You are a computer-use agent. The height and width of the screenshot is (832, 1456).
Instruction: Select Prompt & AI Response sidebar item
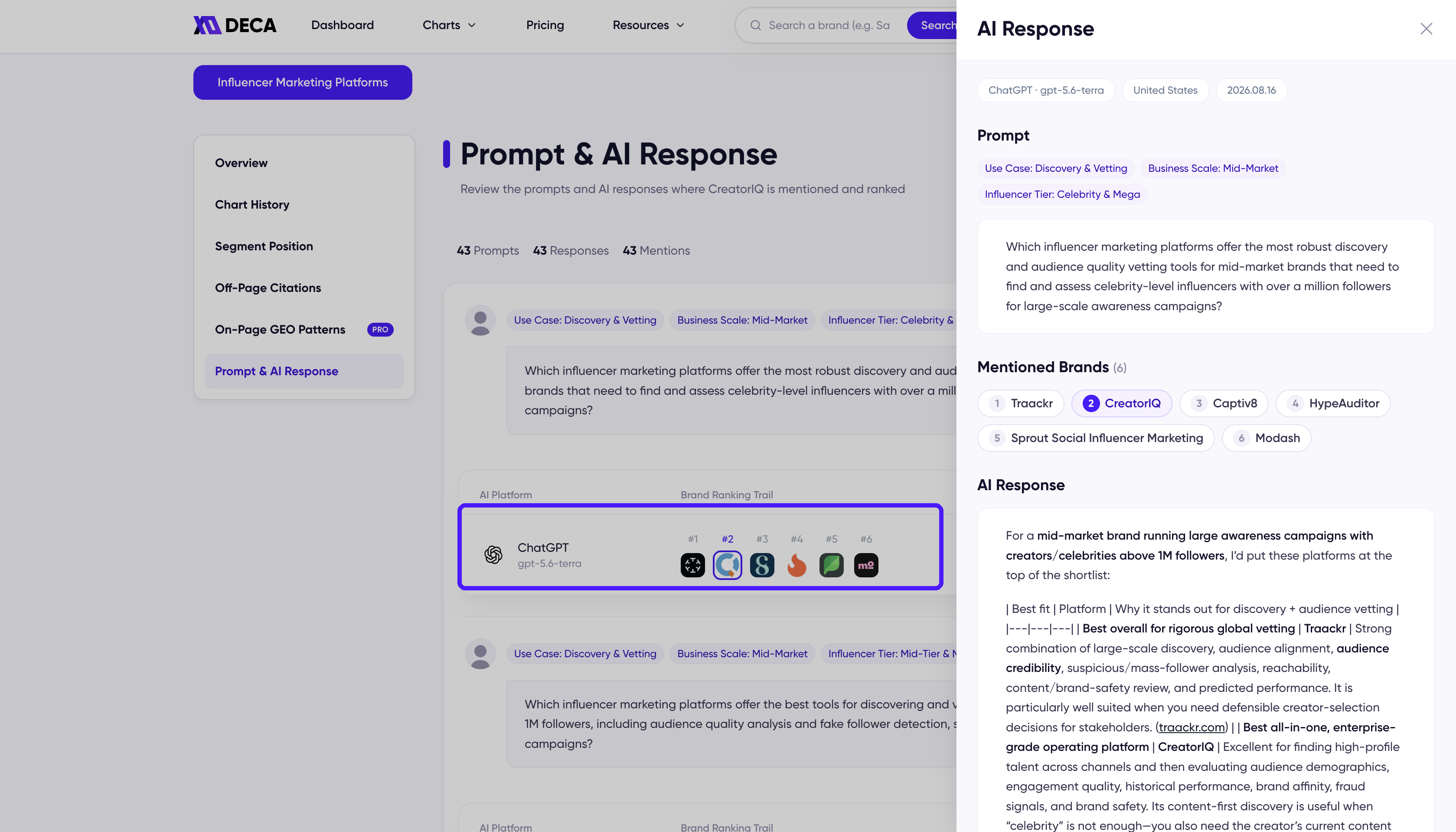[x=304, y=371]
